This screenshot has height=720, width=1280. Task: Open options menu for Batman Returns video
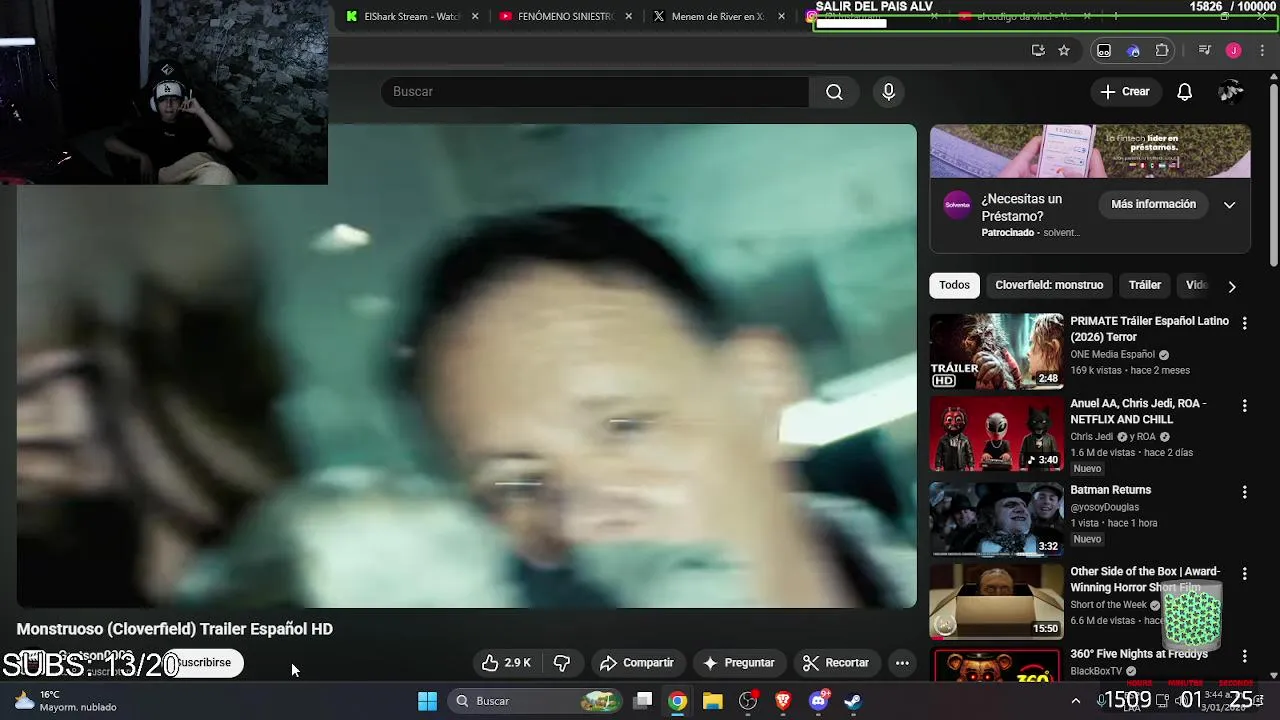click(x=1244, y=492)
